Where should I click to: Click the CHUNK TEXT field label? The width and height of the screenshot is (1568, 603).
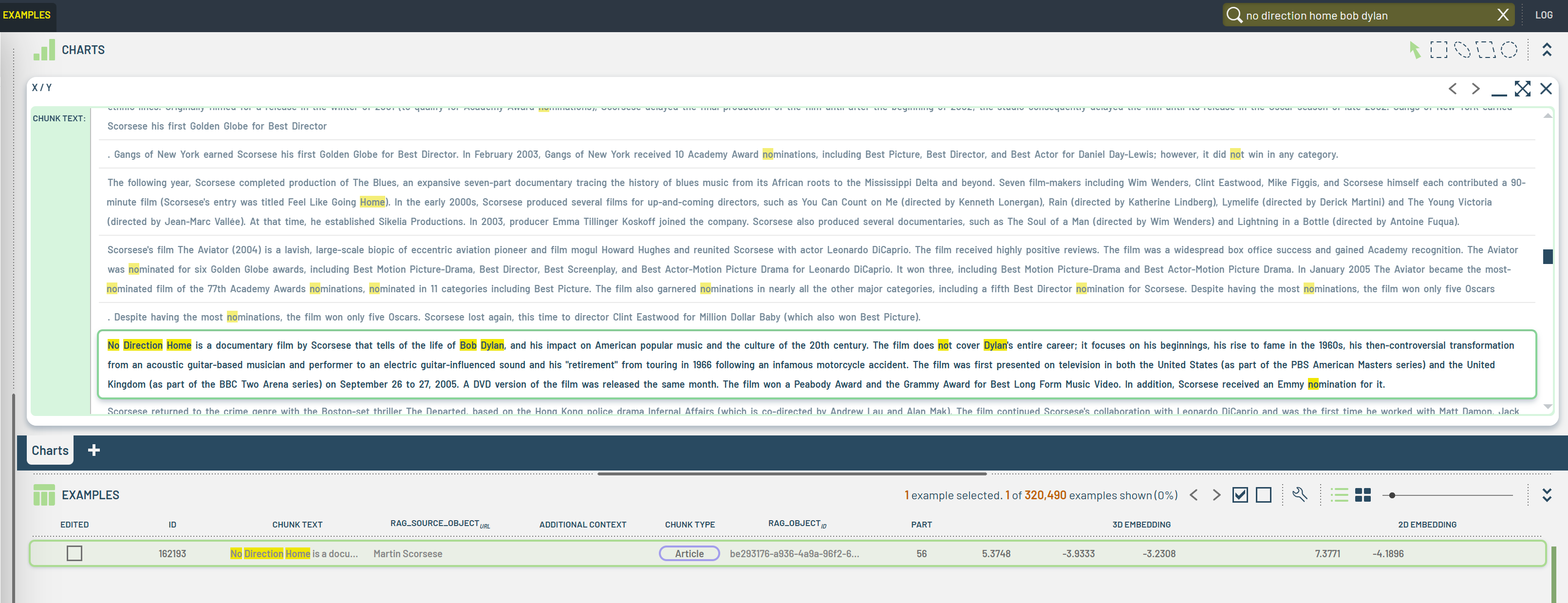pos(59,118)
